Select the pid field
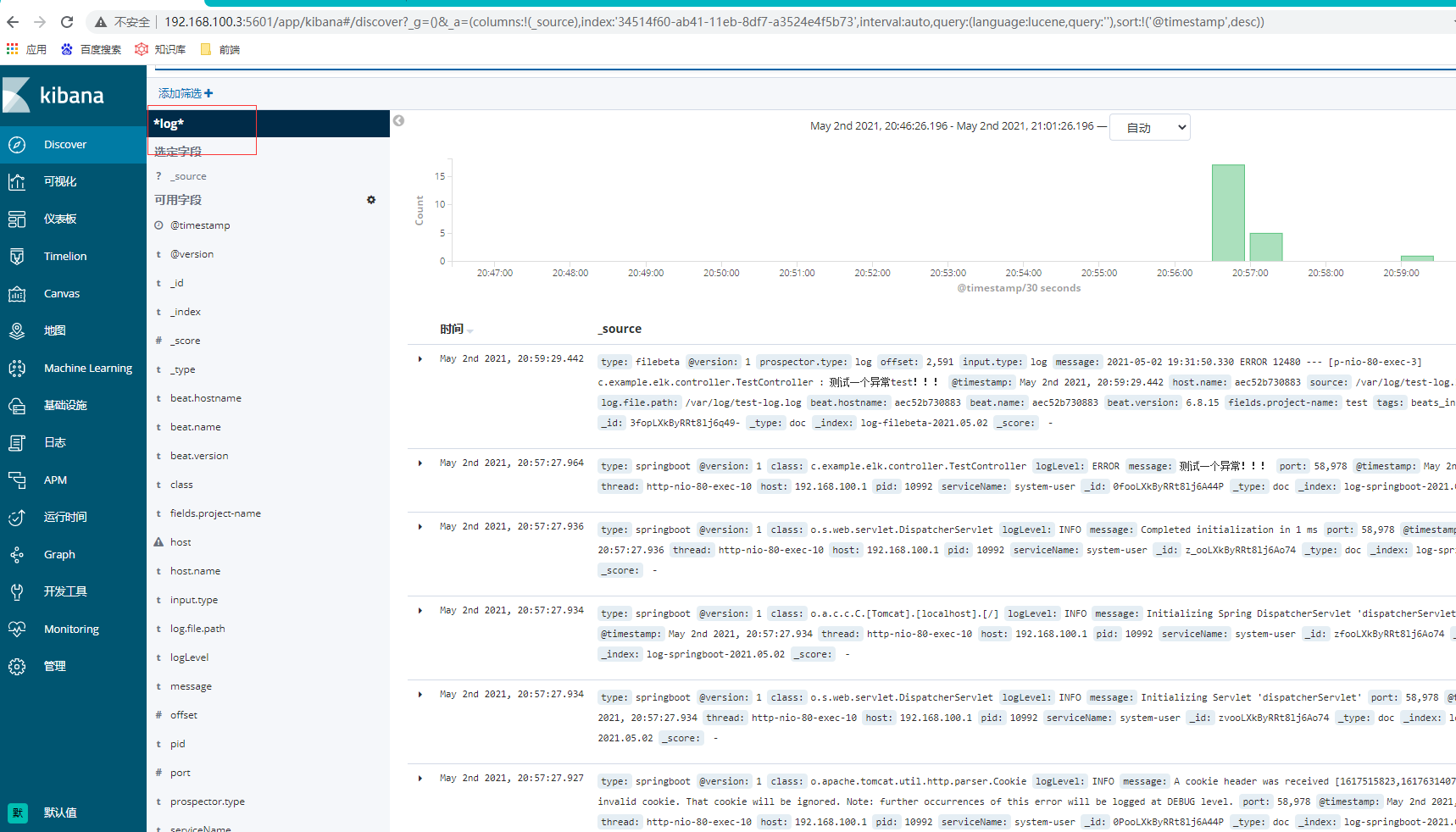Screen dimensions: 1456x832 [177, 744]
